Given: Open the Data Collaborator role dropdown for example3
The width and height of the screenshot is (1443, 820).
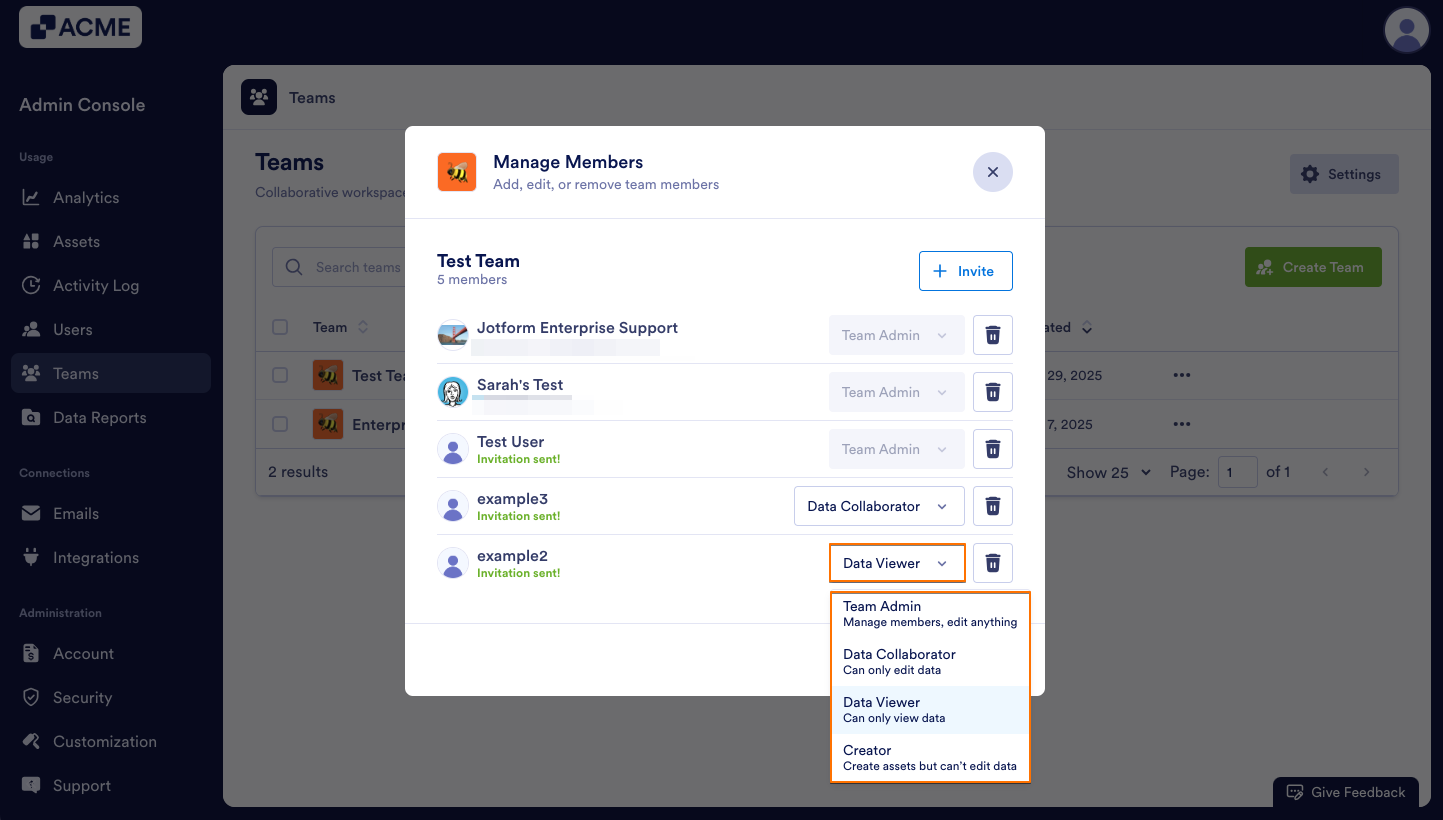Looking at the screenshot, I should click(878, 505).
